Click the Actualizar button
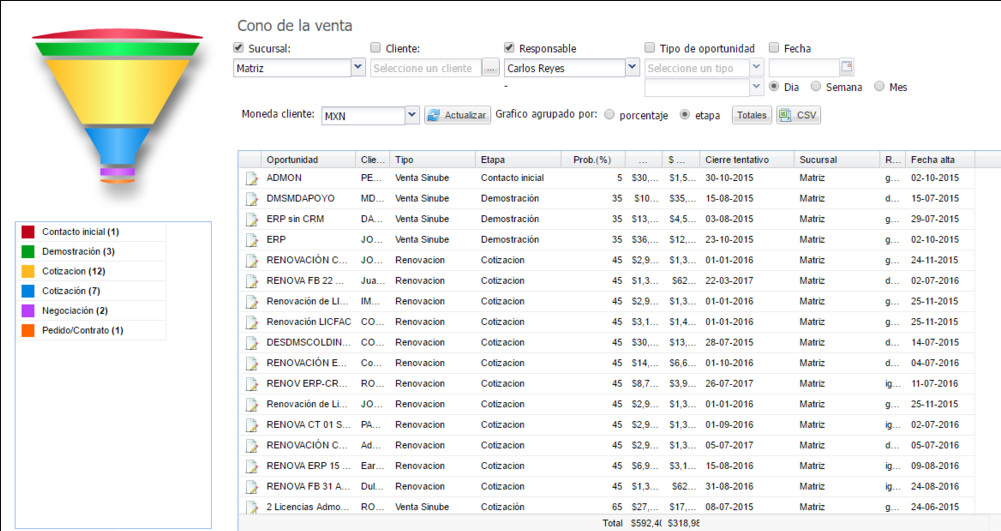 tap(457, 115)
